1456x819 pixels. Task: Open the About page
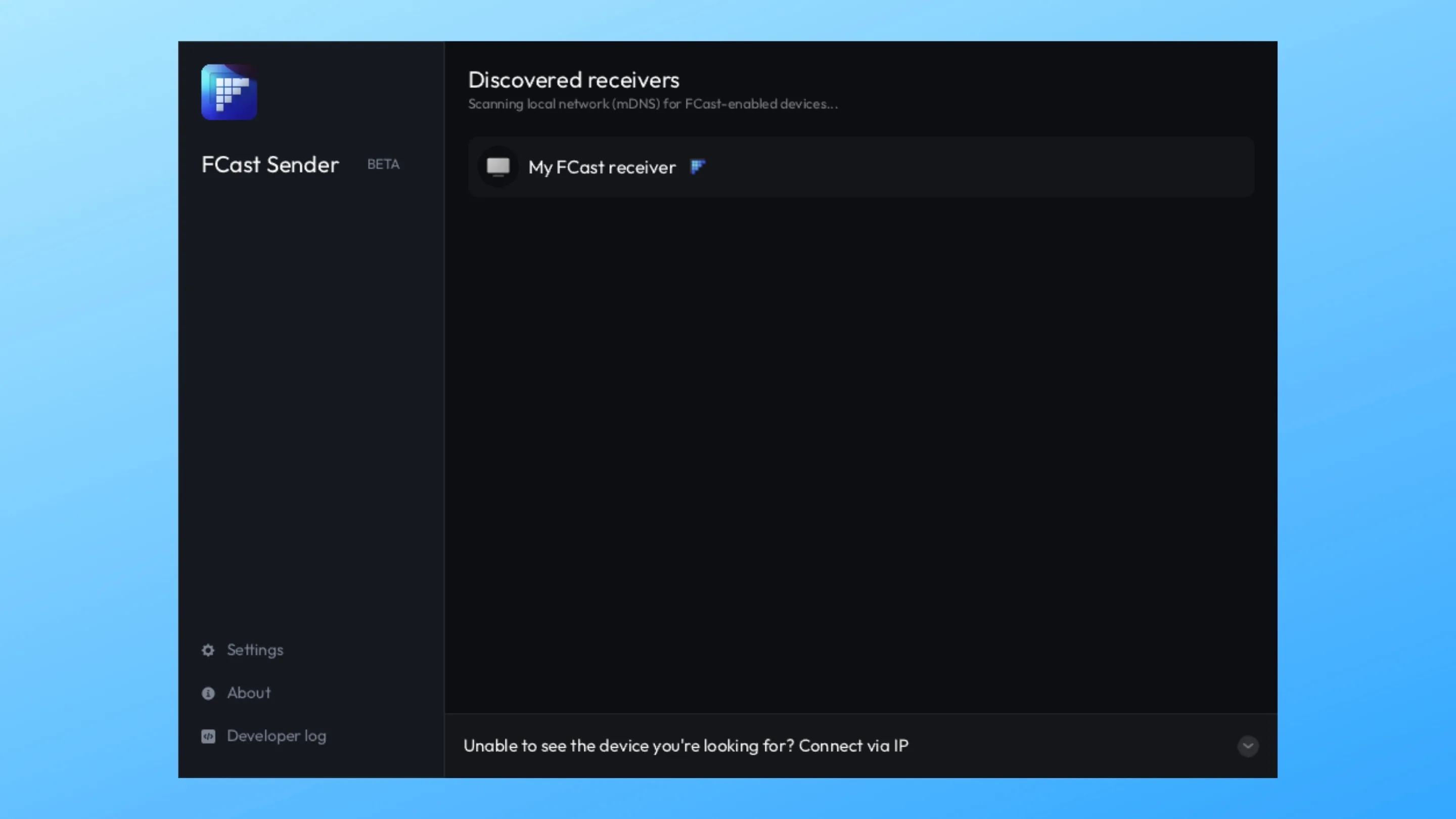tap(249, 693)
